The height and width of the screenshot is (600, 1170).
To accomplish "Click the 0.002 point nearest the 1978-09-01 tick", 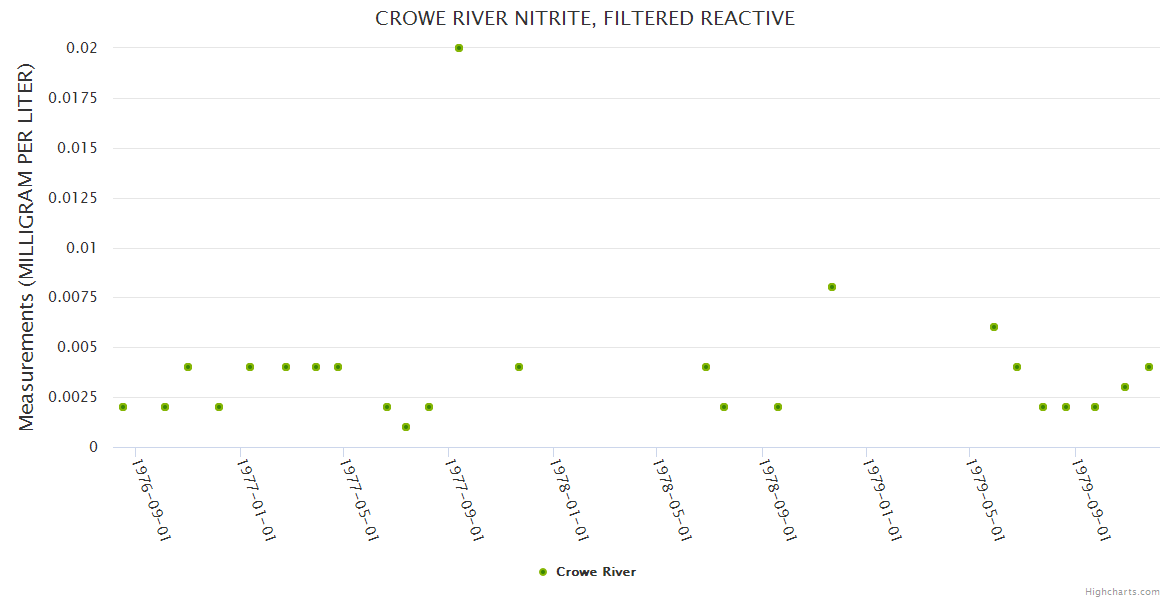I will tap(778, 407).
